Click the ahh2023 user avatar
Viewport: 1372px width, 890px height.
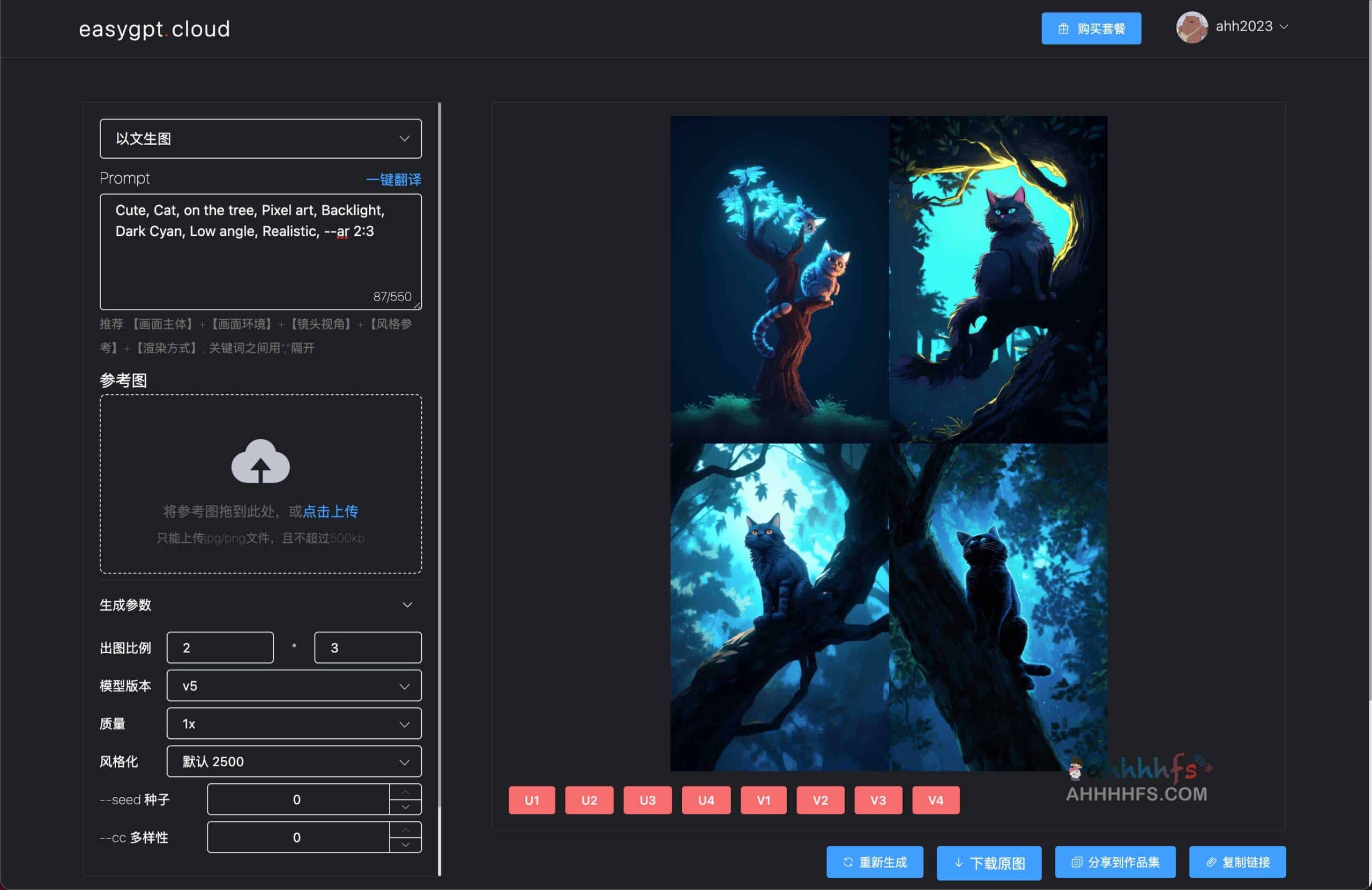click(1191, 27)
